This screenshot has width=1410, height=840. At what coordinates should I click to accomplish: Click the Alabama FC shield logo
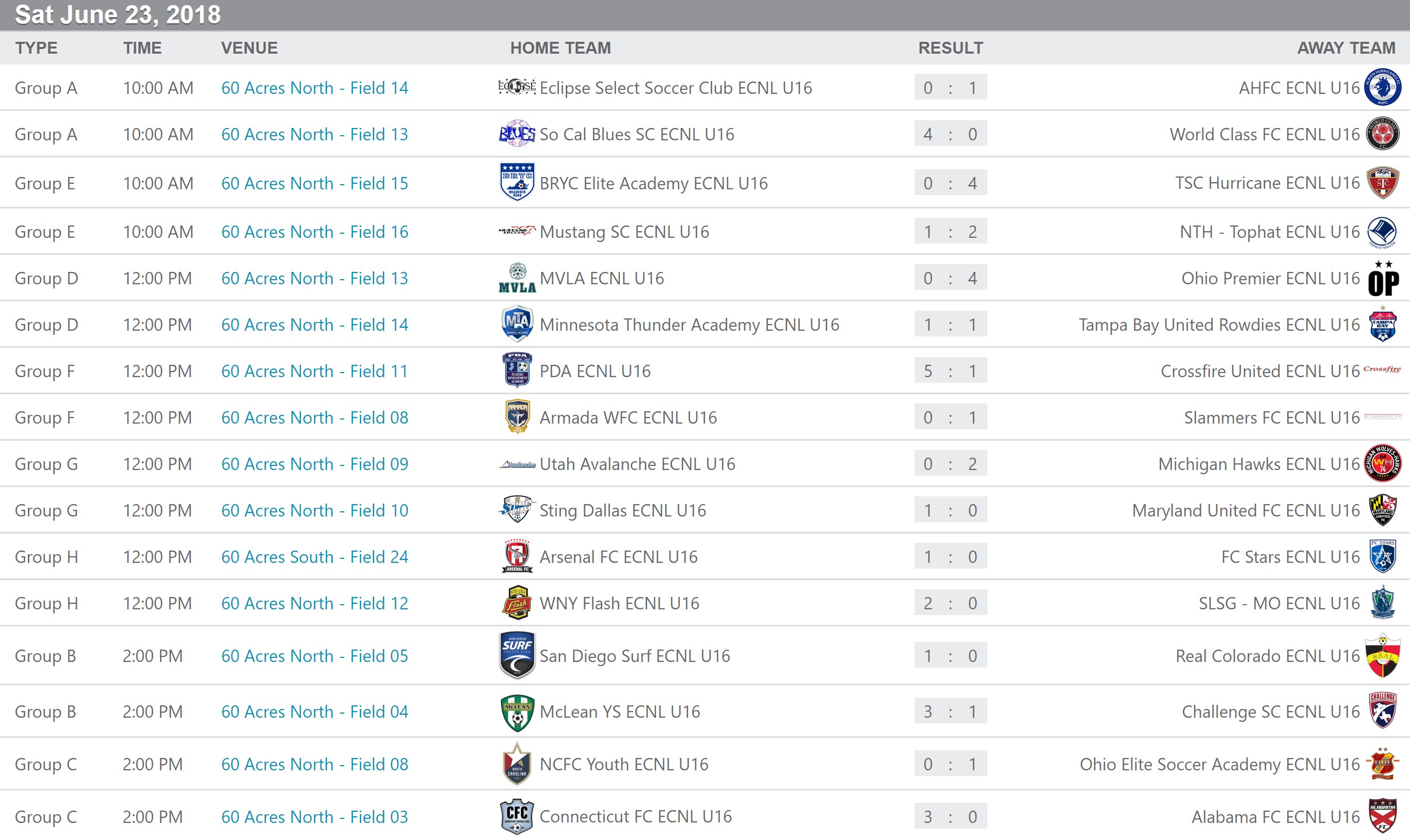[1383, 816]
